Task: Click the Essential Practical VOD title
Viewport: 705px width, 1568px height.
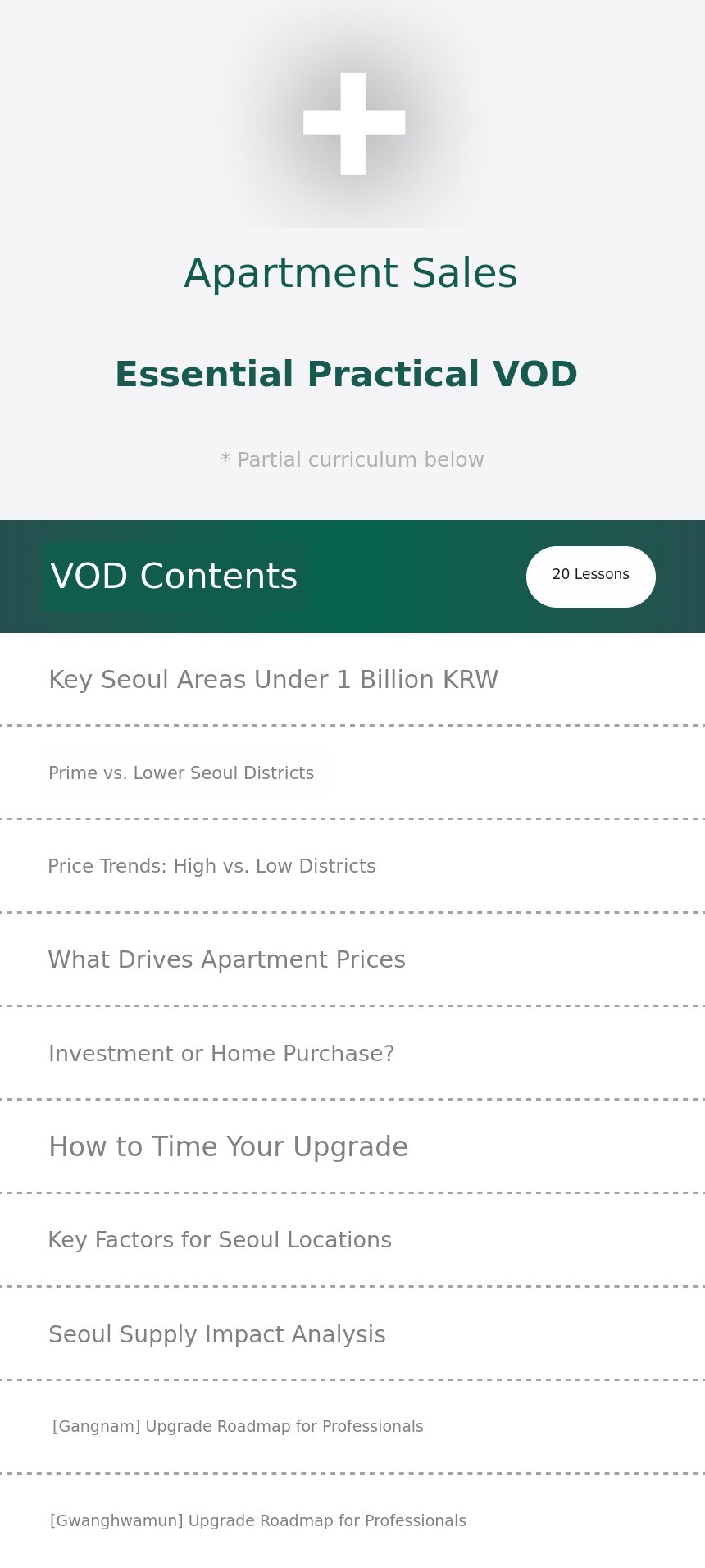Action: 346,375
